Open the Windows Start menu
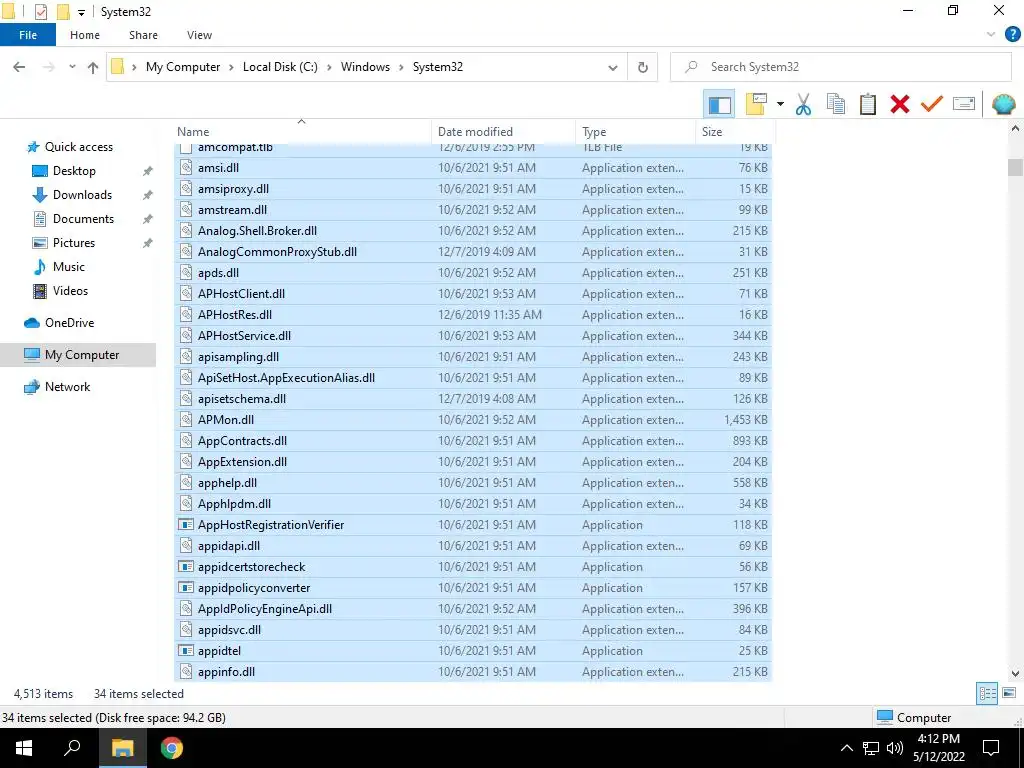The width and height of the screenshot is (1024, 768). pos(24,748)
